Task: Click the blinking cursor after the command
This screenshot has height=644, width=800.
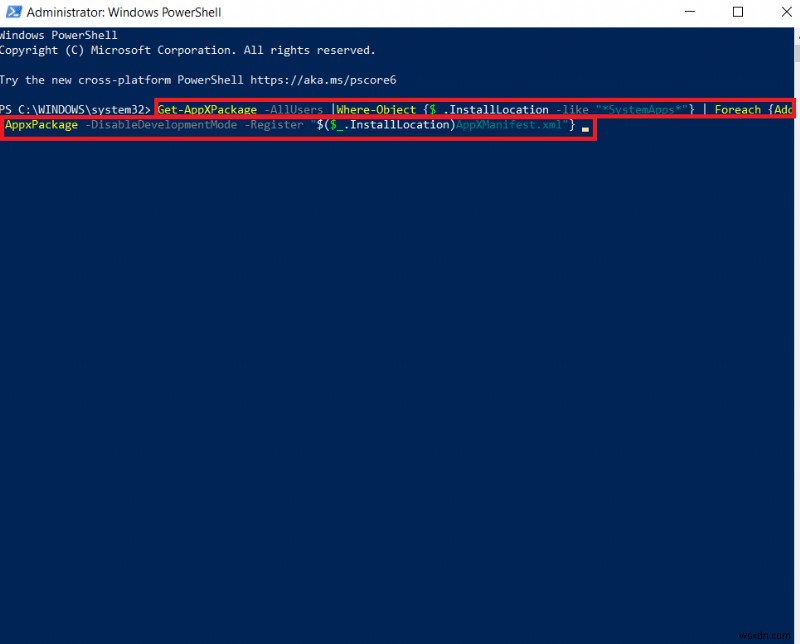Action: pyautogui.click(x=586, y=127)
